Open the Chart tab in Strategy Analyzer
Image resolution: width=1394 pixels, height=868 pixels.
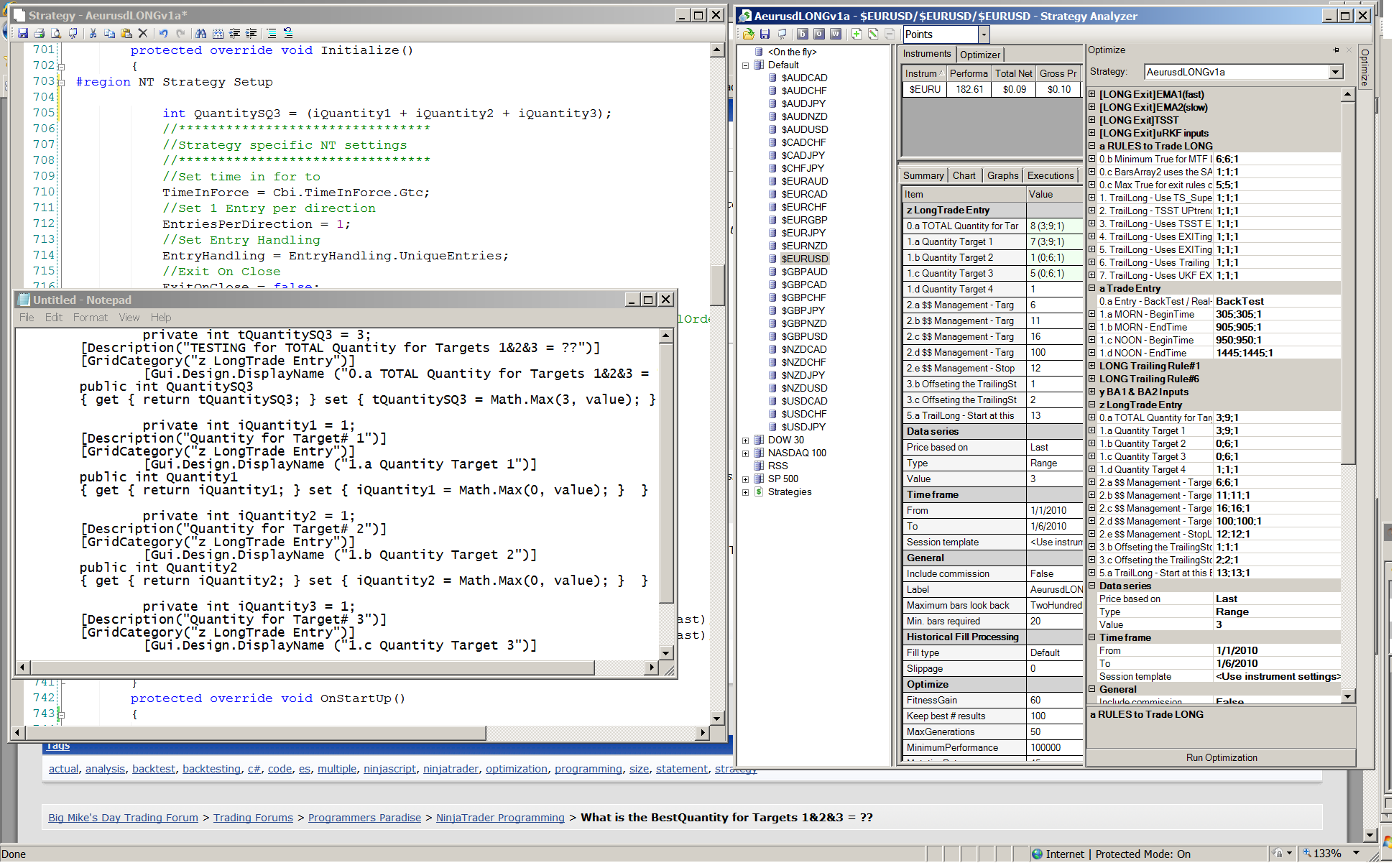click(964, 175)
